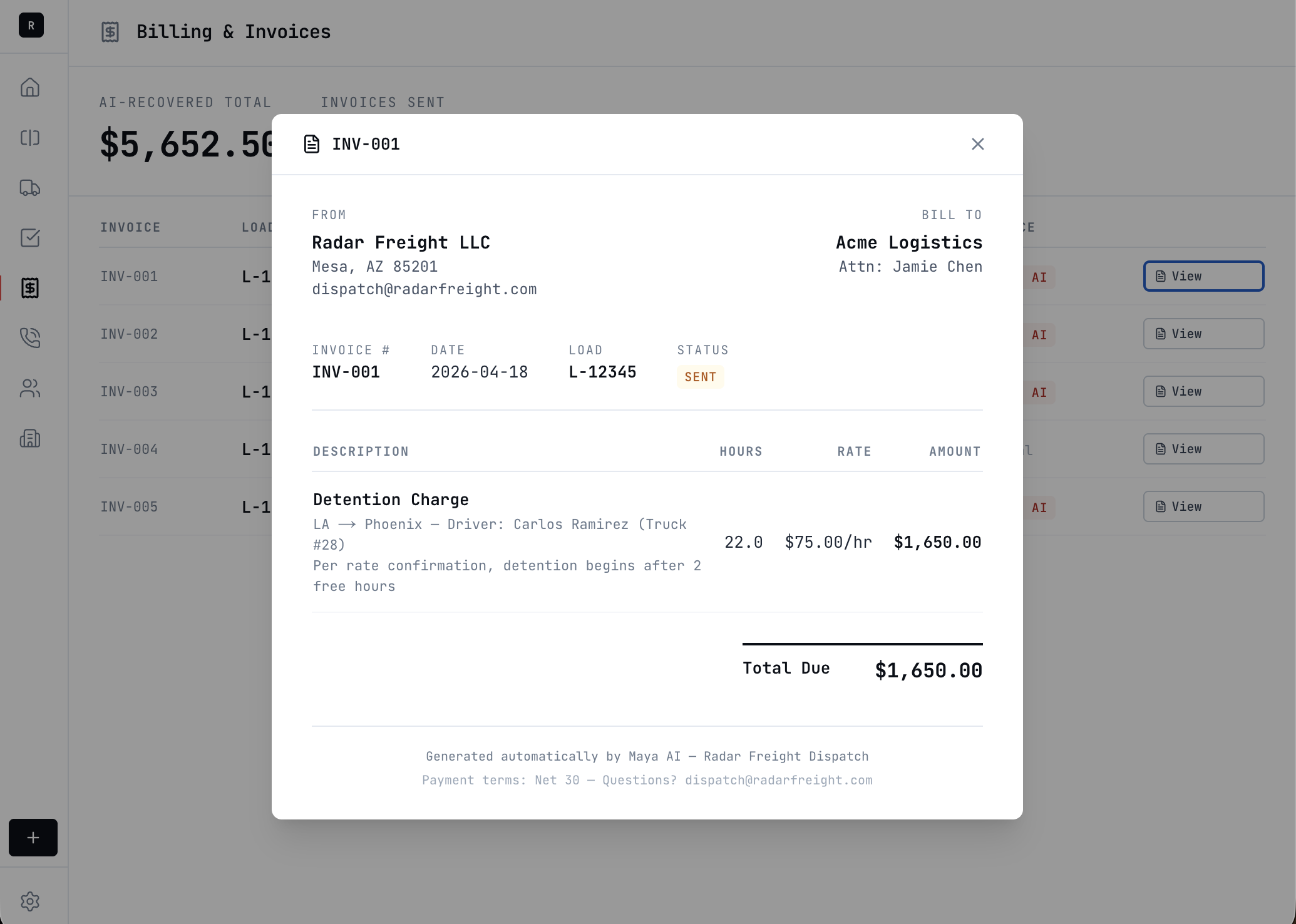Image resolution: width=1296 pixels, height=924 pixels.
Task: Click the billing receipt icon in the sidebar
Action: tap(30, 288)
